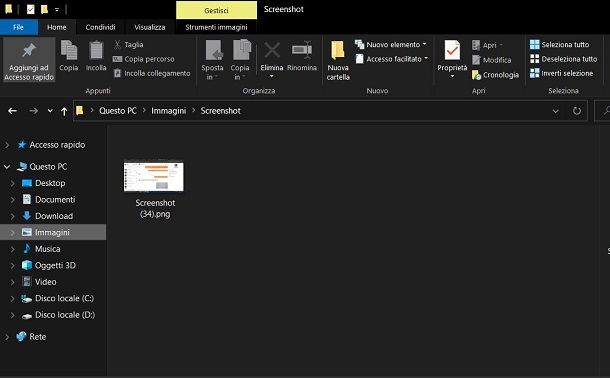Click Immagini in the address path
610x378 pixels.
pyautogui.click(x=168, y=111)
